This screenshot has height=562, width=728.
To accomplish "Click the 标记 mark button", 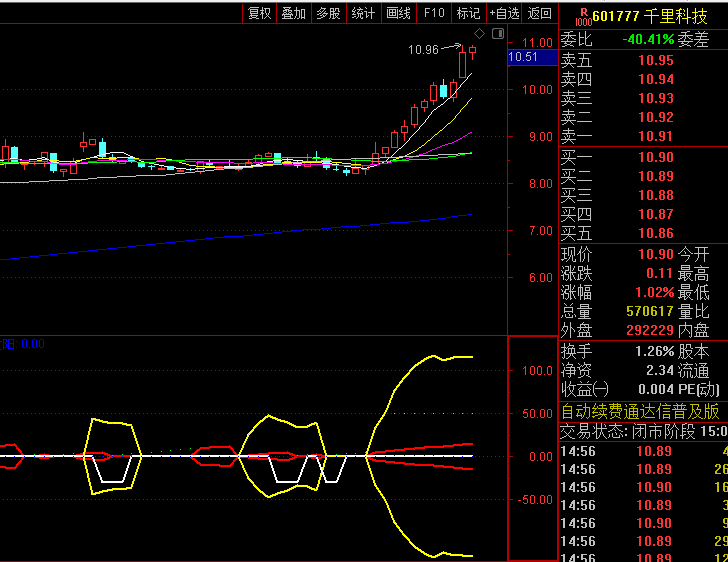I will [468, 13].
